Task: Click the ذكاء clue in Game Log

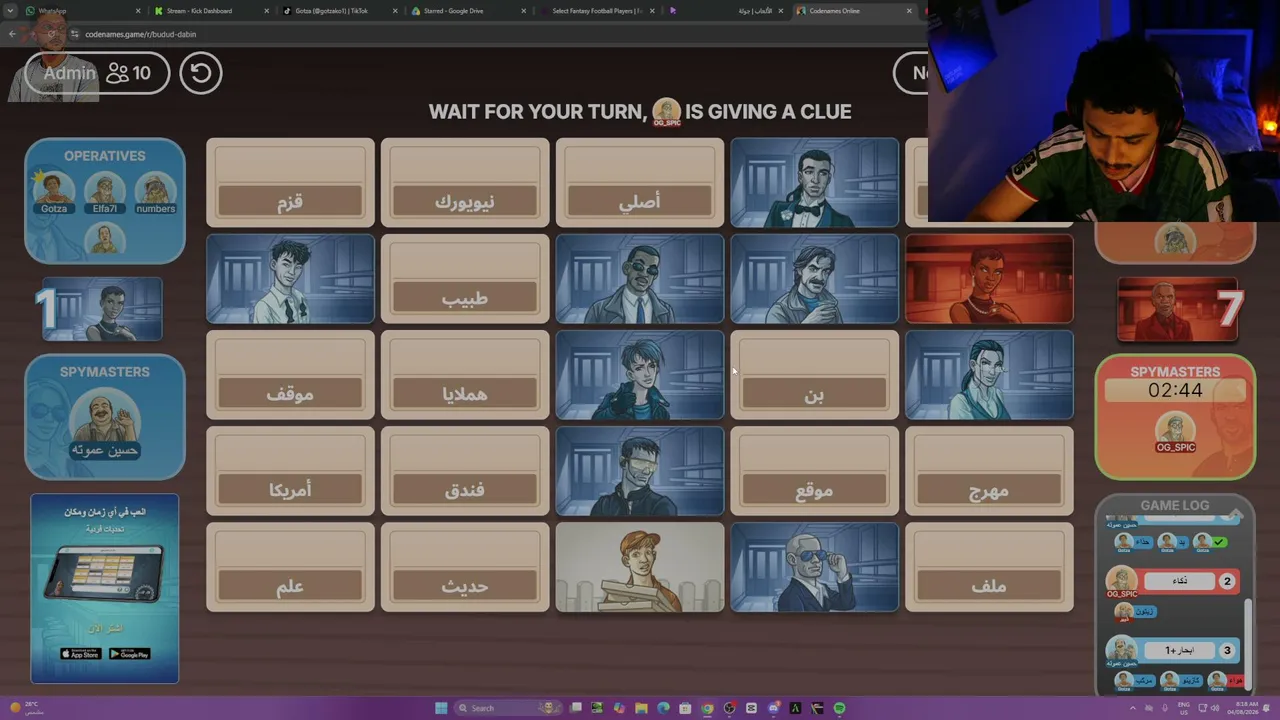Action: [x=1180, y=581]
